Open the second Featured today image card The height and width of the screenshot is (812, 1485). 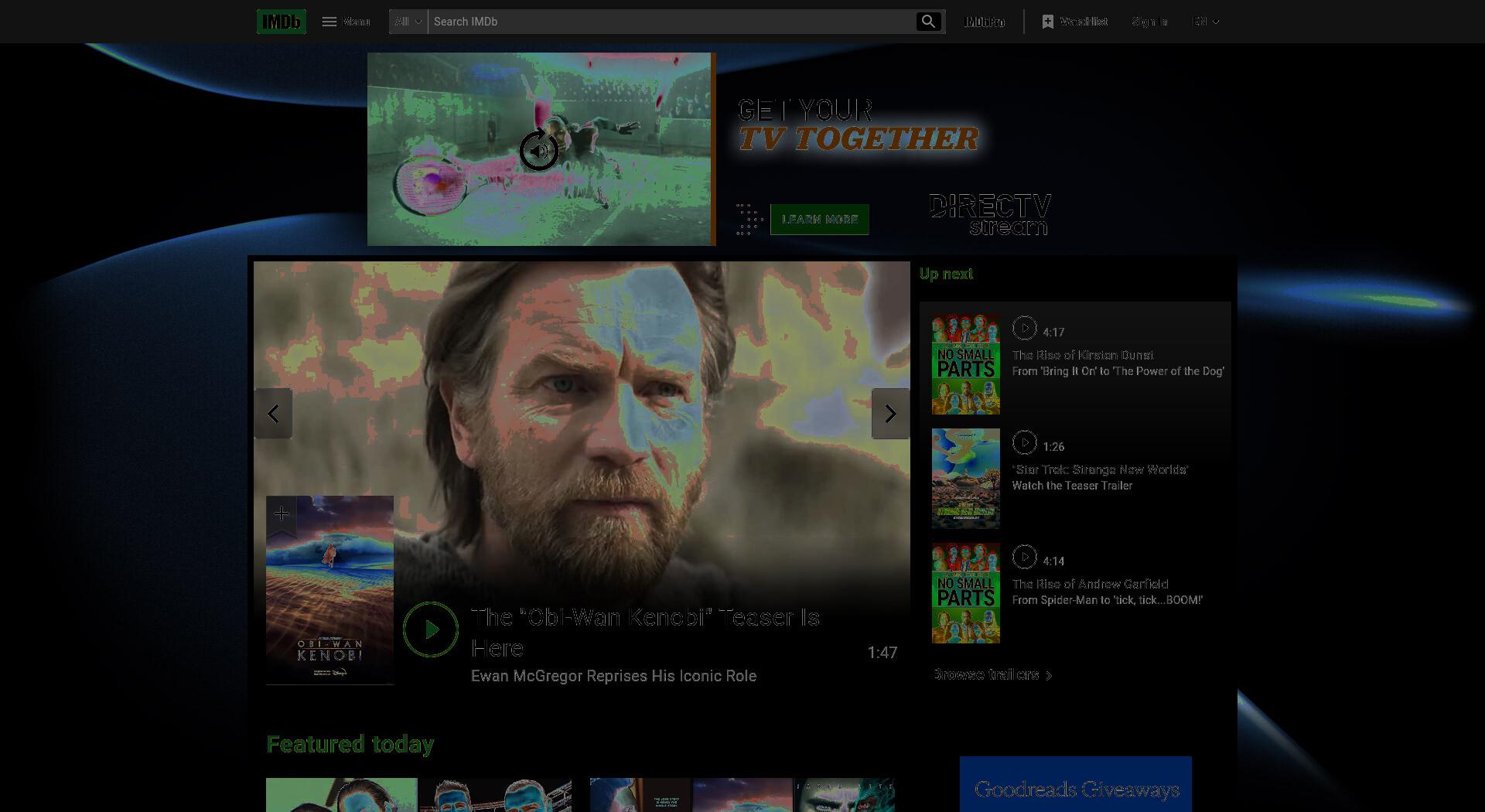click(x=742, y=795)
